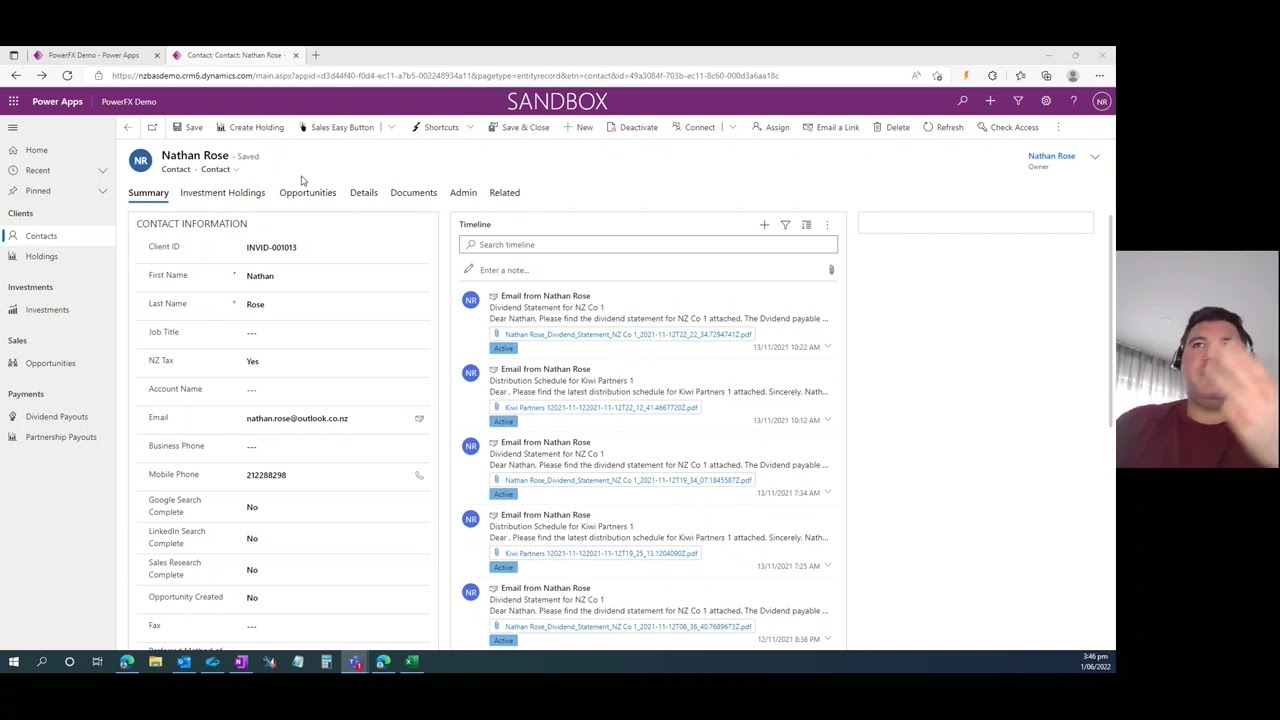
Task: Toggle the NZ Tax Yes value
Action: [252, 361]
